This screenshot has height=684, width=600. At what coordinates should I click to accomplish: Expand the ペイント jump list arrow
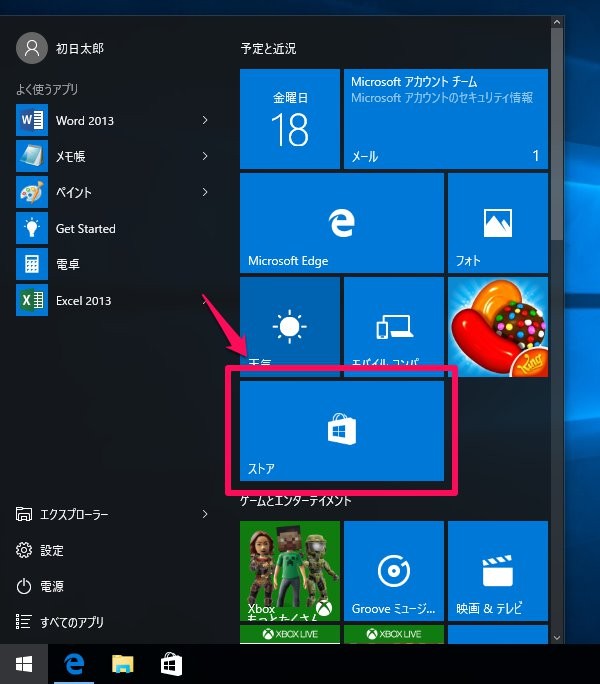[x=205, y=192]
